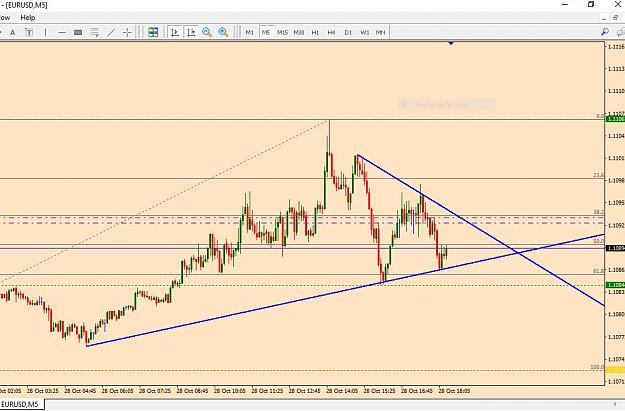Screen dimensions: 625x411
Task: Select the Trendline drawing tool
Action: coord(111,32)
